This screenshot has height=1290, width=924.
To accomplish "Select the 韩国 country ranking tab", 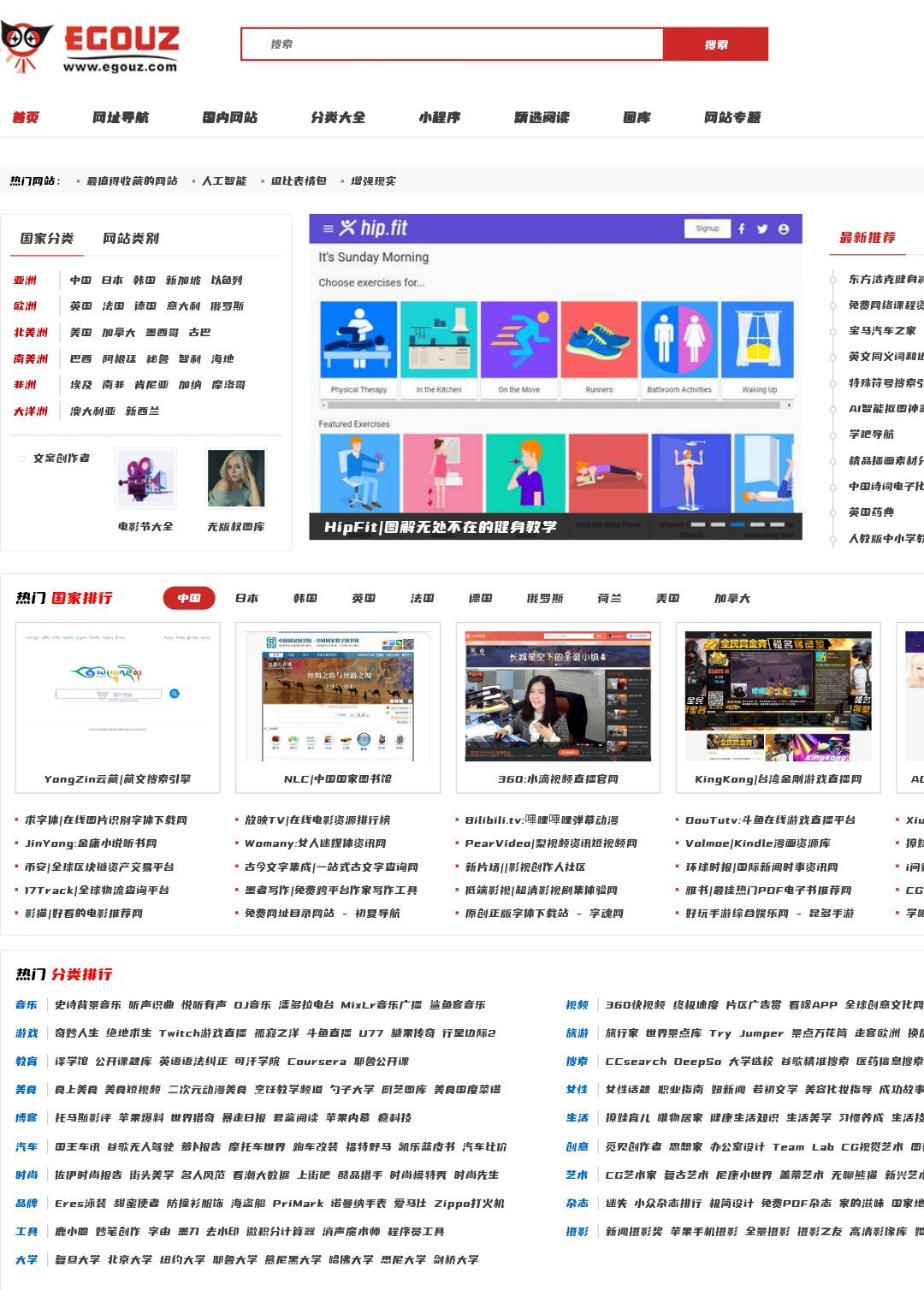I will click(305, 598).
